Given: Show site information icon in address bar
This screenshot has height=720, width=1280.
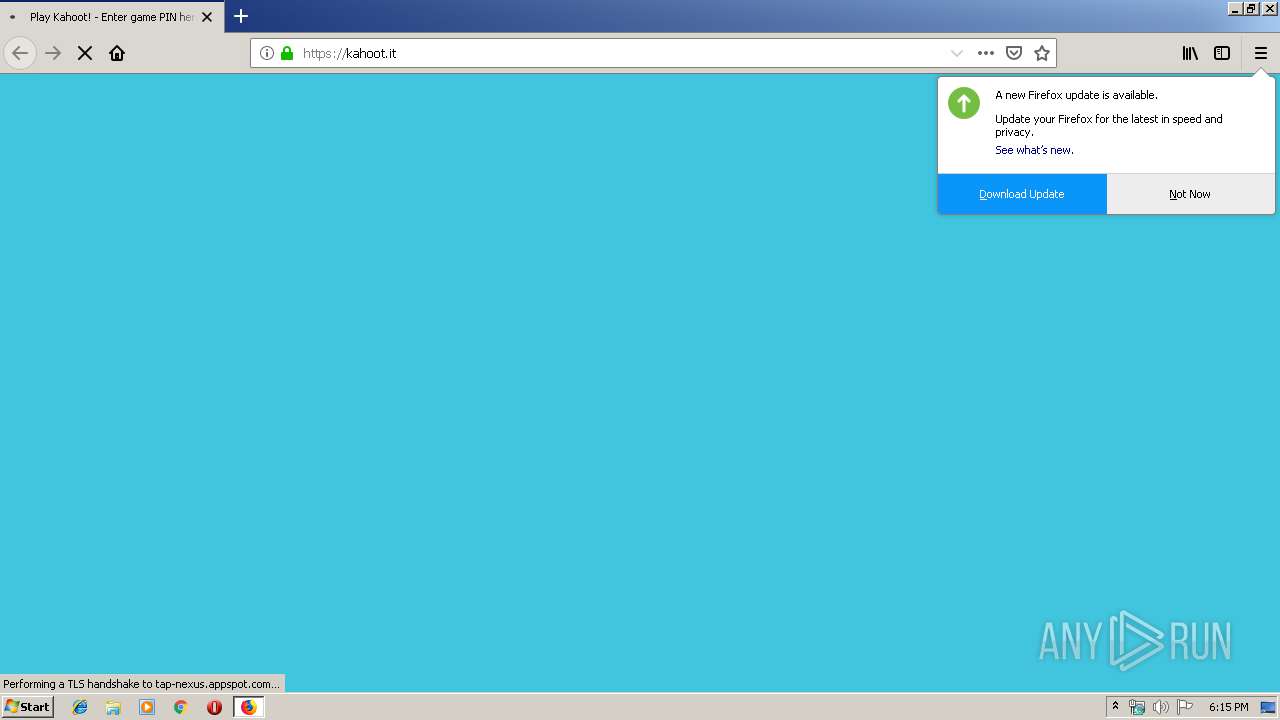Looking at the screenshot, I should coord(267,53).
